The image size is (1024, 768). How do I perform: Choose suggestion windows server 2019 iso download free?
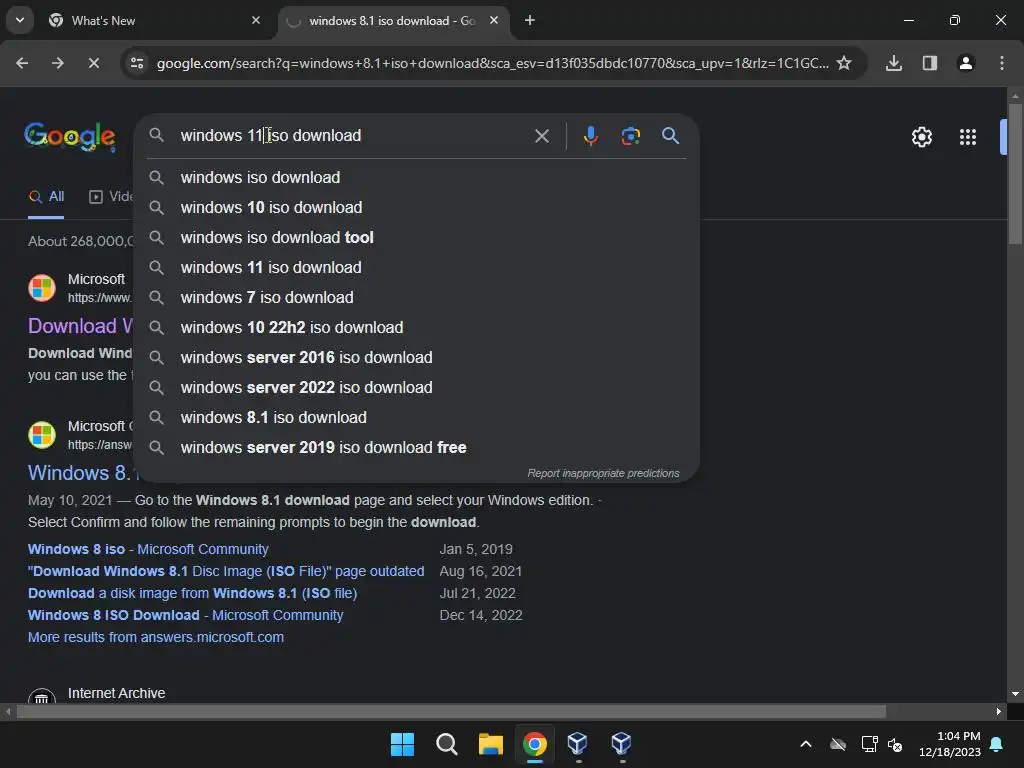point(417,447)
